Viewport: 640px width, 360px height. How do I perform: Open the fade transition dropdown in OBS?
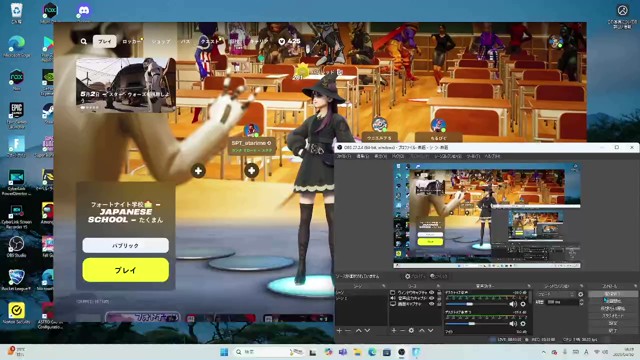point(555,294)
